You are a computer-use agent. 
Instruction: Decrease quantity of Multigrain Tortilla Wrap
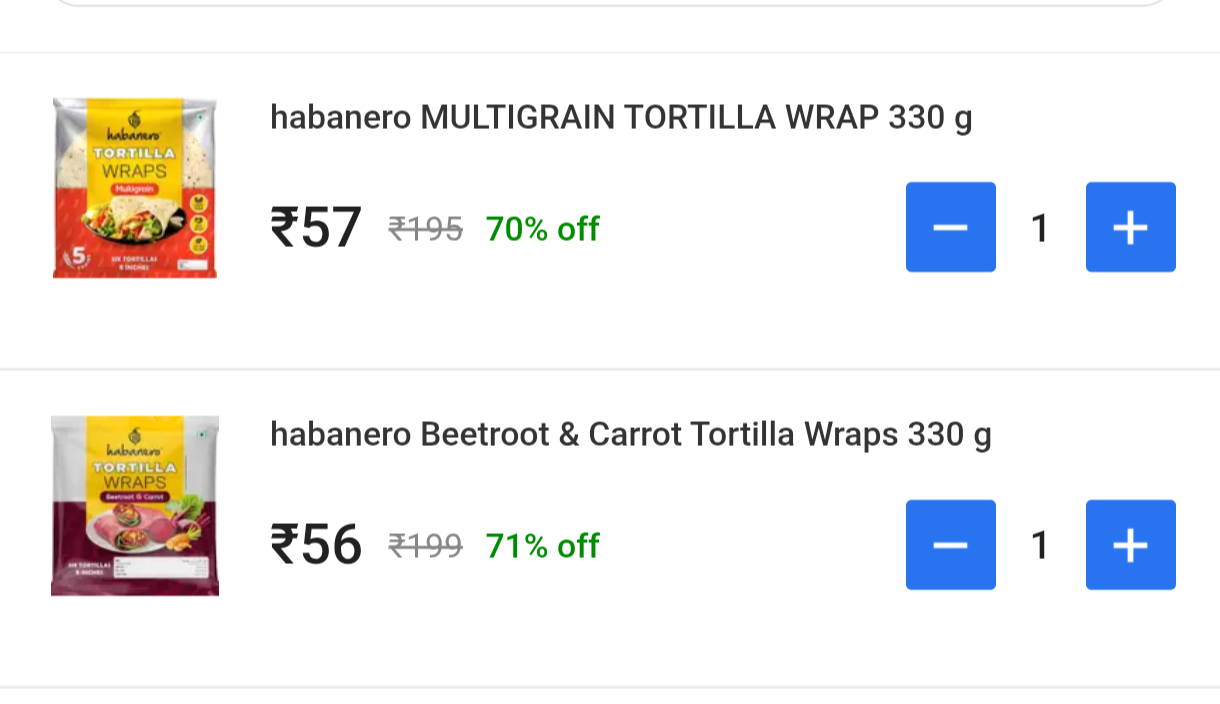(950, 227)
